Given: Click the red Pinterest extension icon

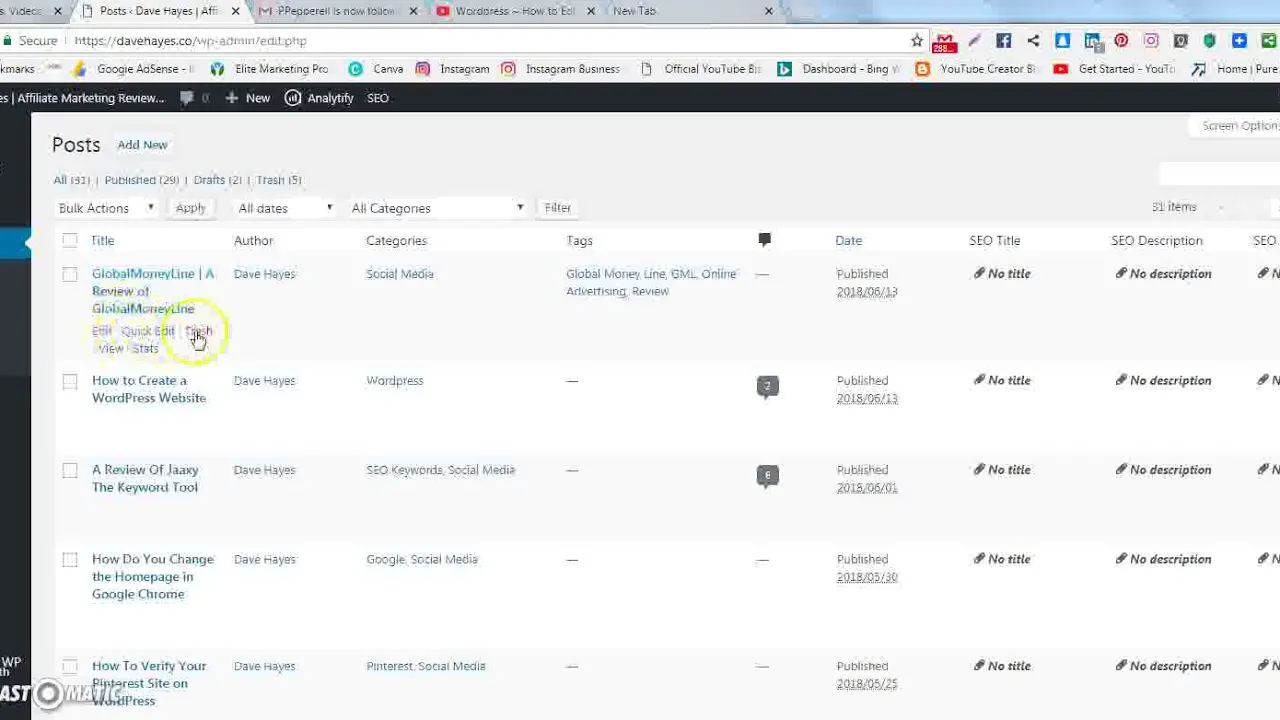Looking at the screenshot, I should pos(1121,41).
